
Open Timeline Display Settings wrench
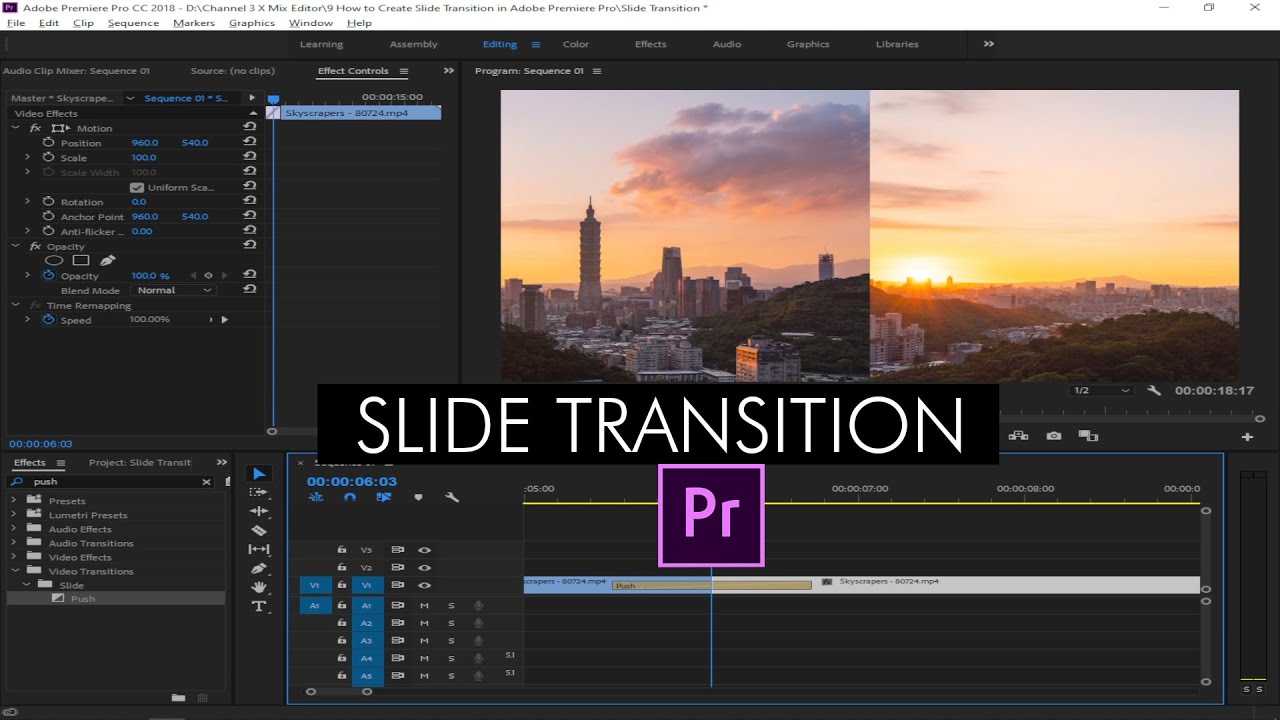(x=452, y=497)
